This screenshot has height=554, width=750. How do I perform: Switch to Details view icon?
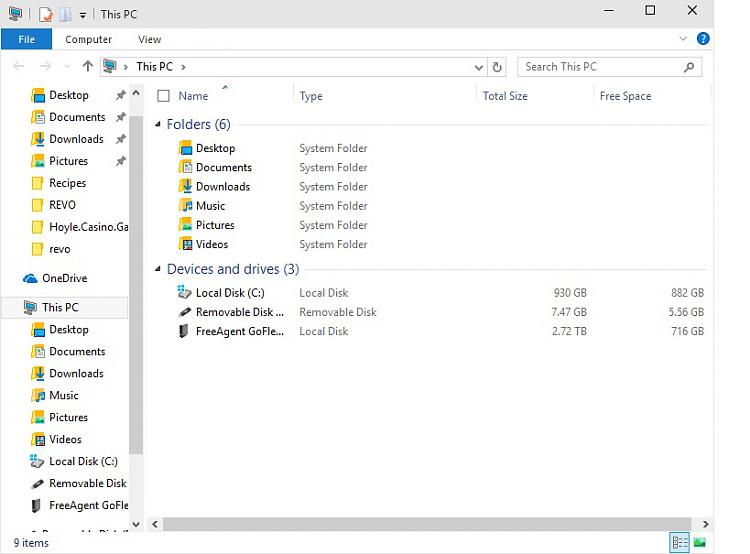(680, 543)
